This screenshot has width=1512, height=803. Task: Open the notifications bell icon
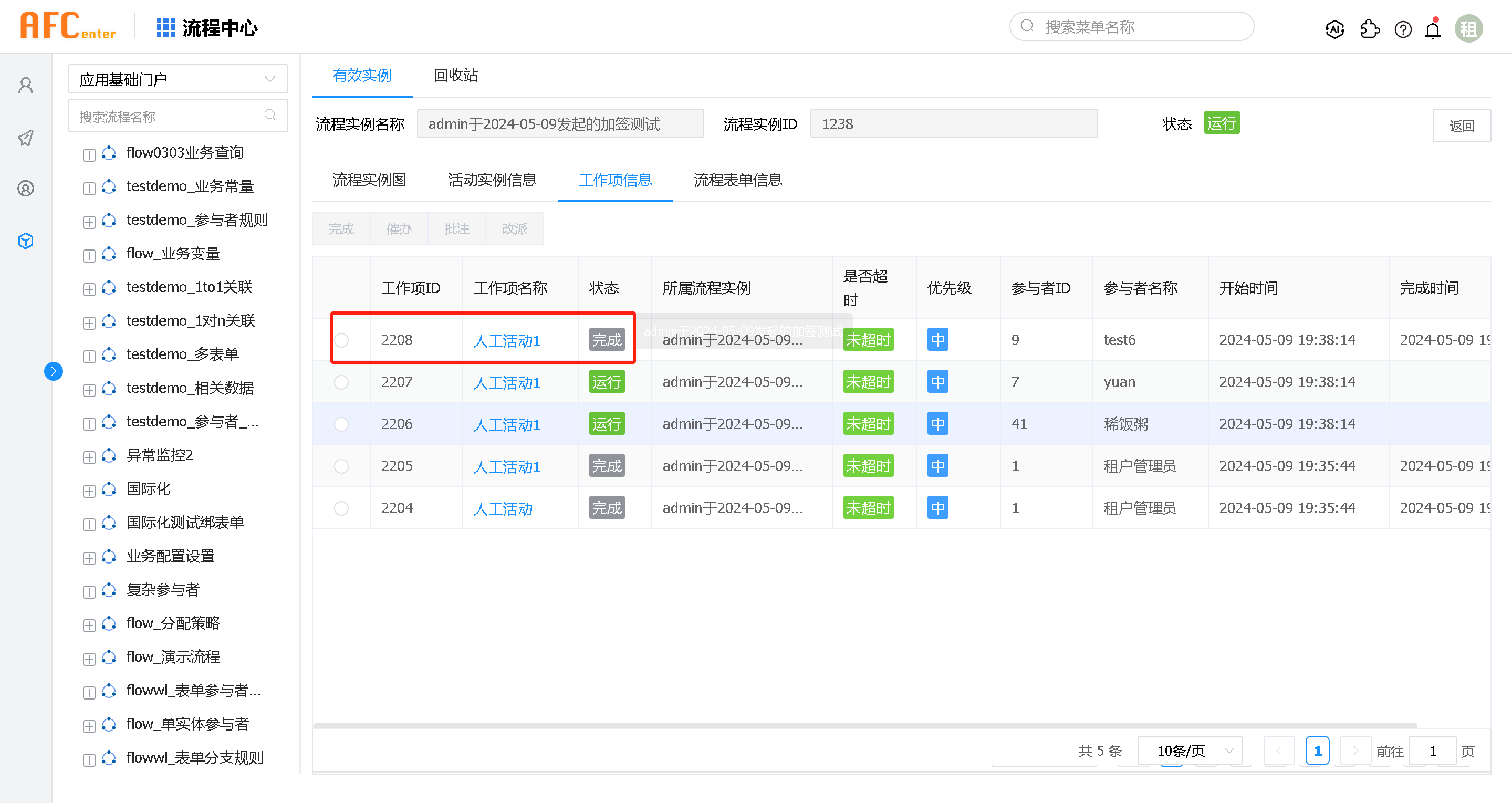(1433, 29)
